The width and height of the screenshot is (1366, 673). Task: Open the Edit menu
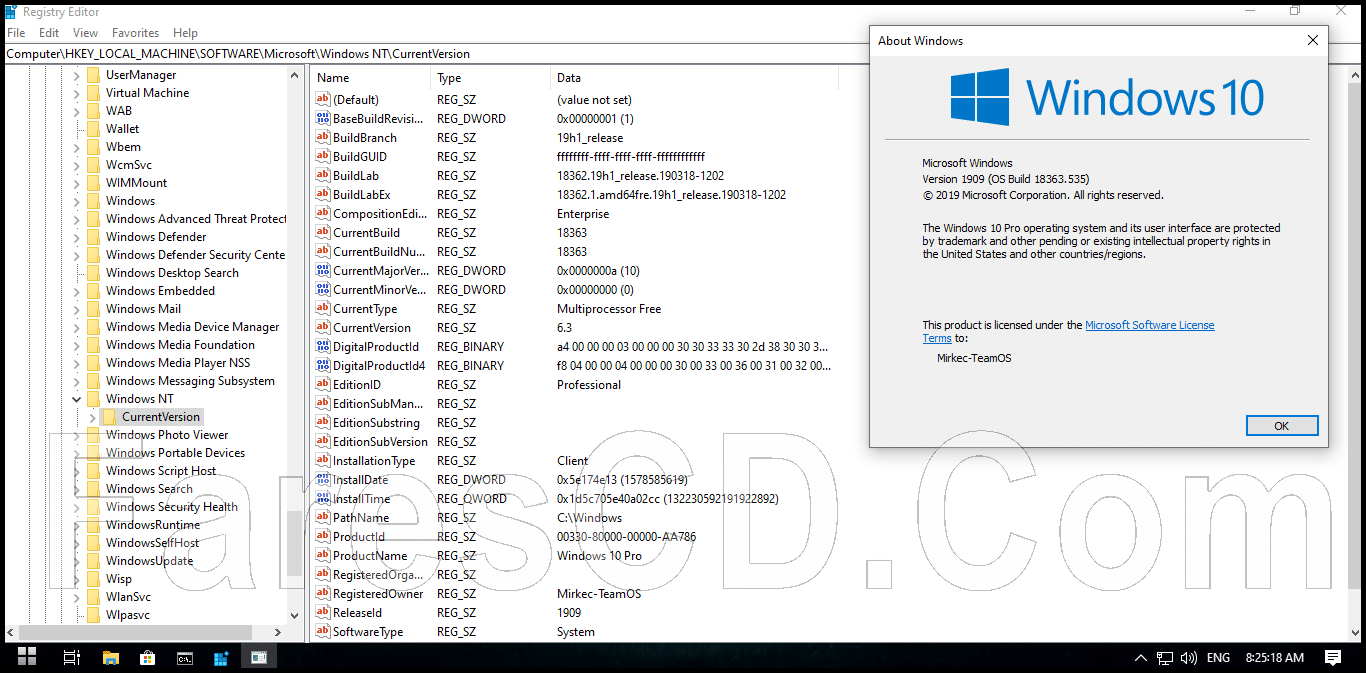[x=49, y=33]
